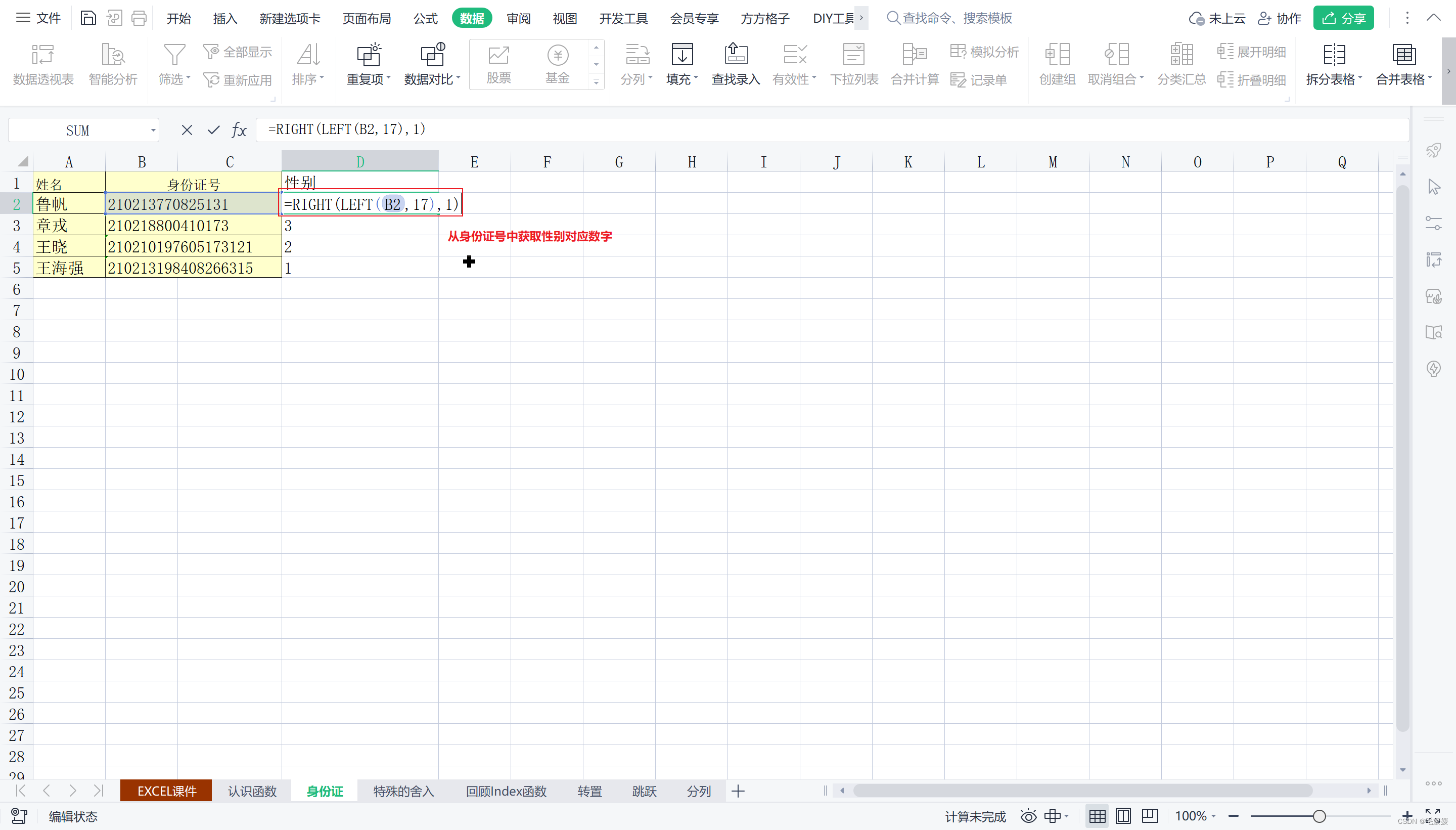Click 展开明细 expand detail
The image size is (1456, 830).
1251,52
